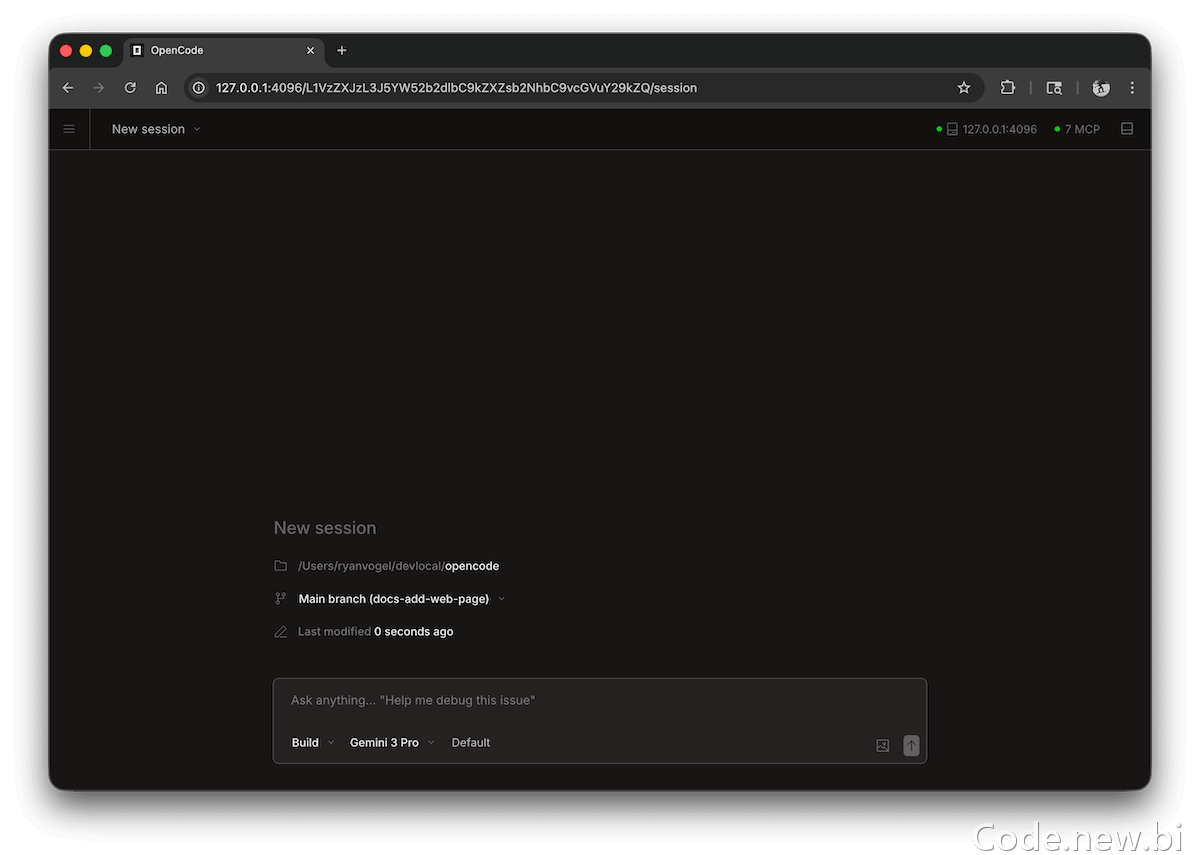Go forward in browser history
The width and height of the screenshot is (1200, 855).
(x=99, y=88)
